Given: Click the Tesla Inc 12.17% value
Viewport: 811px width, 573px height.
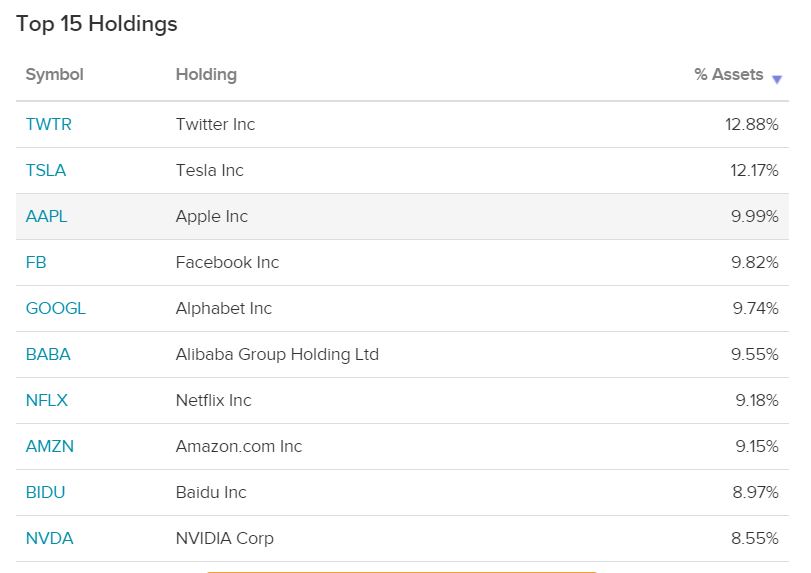Looking at the screenshot, I should tap(754, 170).
